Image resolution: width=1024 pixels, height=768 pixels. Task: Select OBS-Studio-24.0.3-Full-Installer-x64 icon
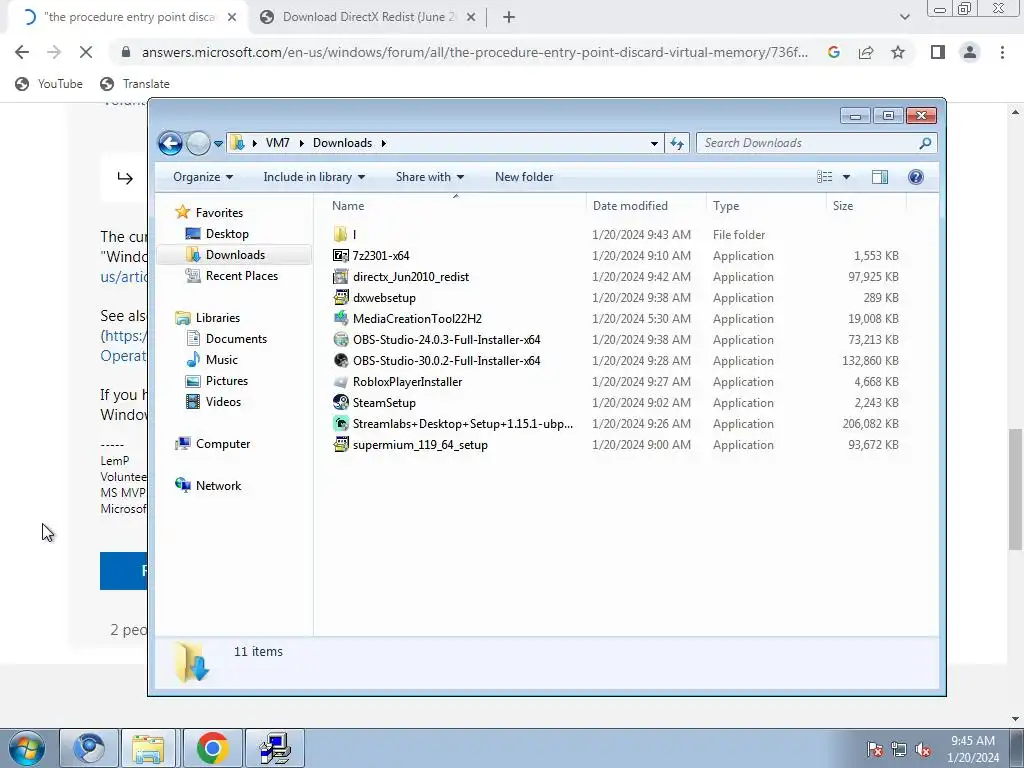(340, 340)
